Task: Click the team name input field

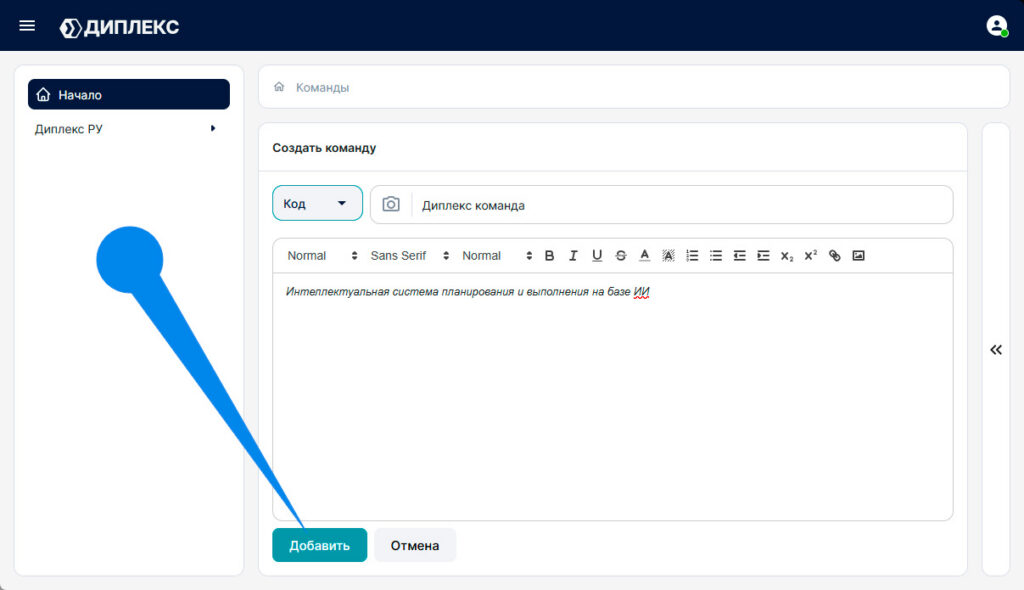Action: 682,205
